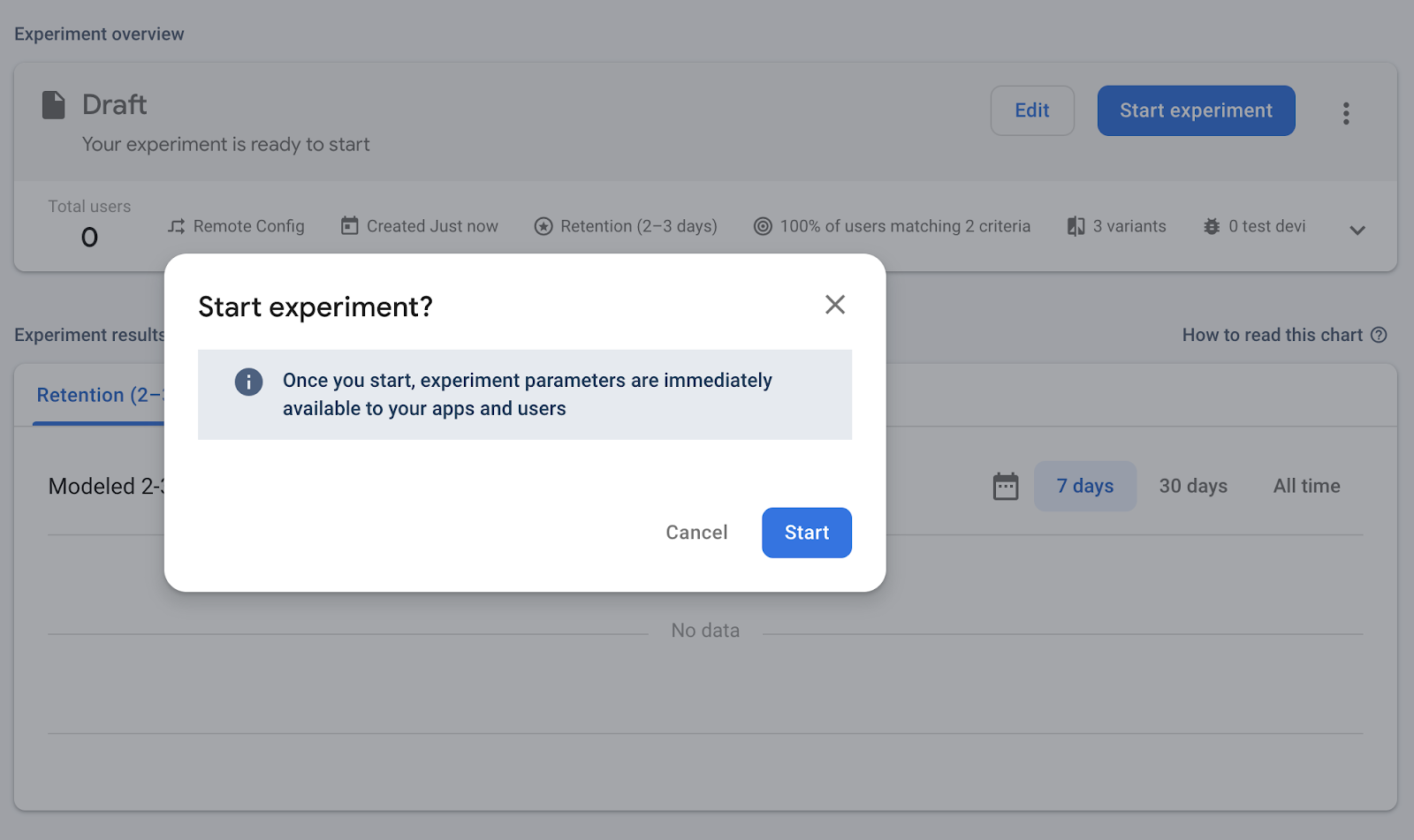Open the How to read this chart link
This screenshot has width=1414, height=840.
pos(1273,335)
